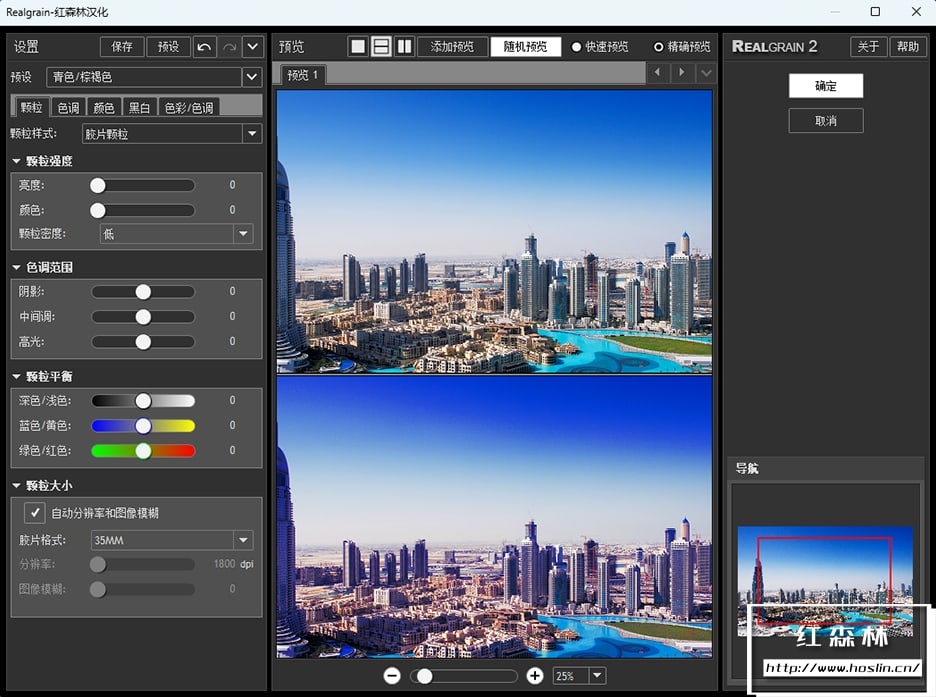The image size is (936, 697).
Task: Switch to the 黑白 tab
Action: [x=139, y=107]
